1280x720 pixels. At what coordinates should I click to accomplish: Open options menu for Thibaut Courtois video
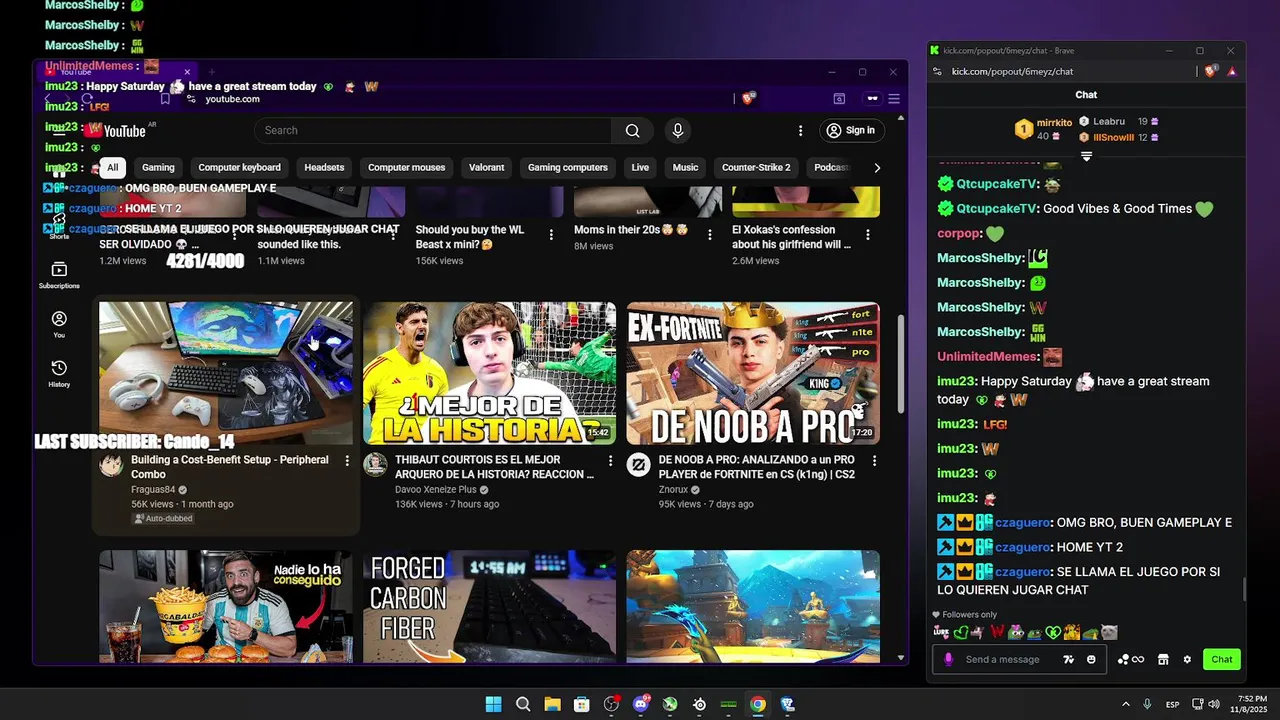pyautogui.click(x=611, y=461)
